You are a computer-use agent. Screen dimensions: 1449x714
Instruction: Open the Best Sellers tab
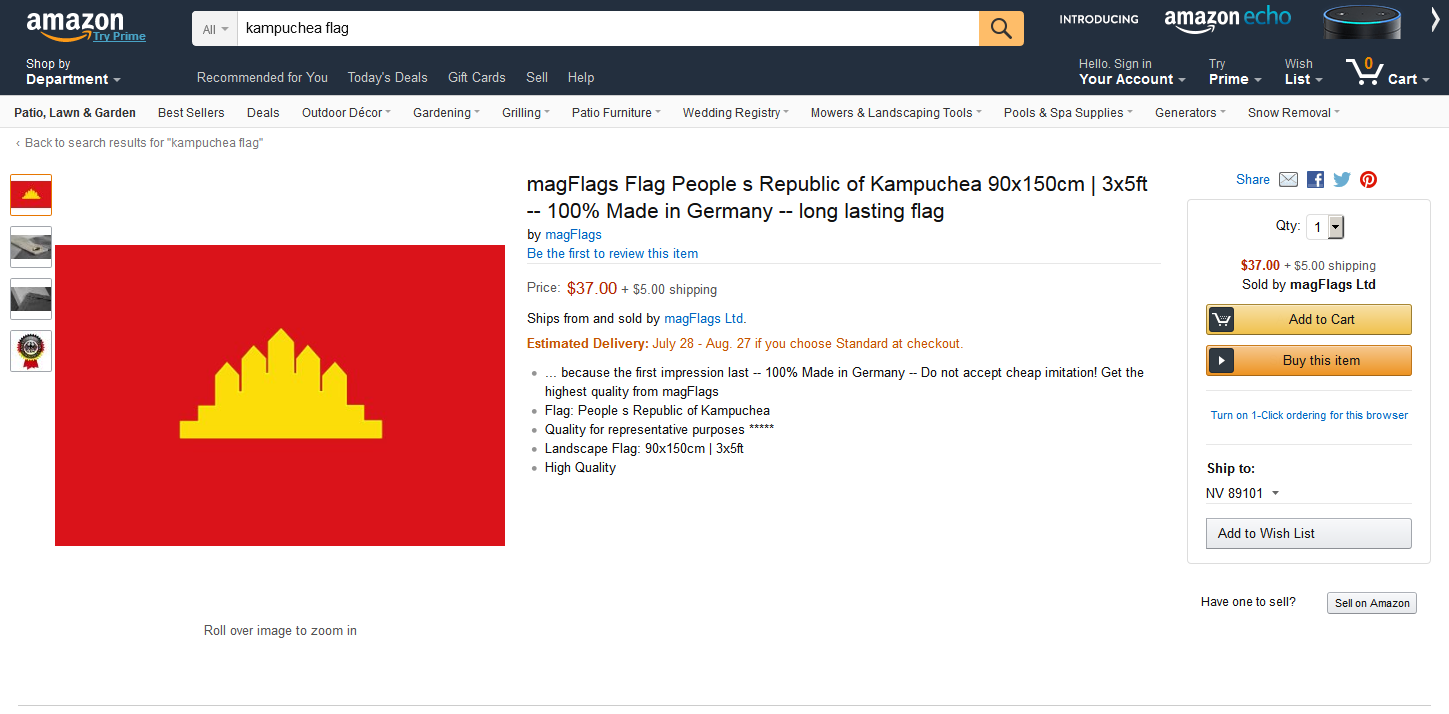[191, 113]
